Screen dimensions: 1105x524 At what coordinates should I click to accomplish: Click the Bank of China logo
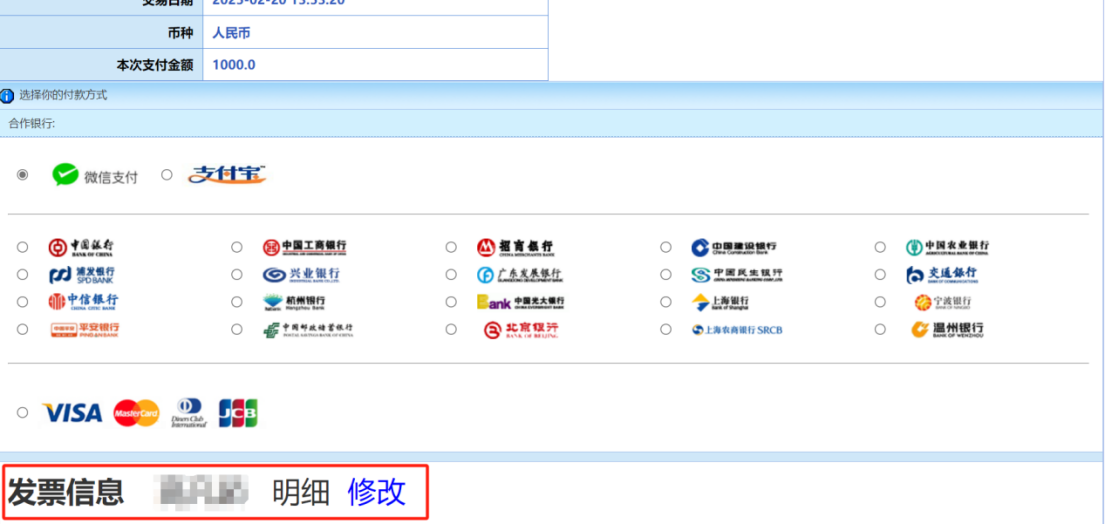click(x=81, y=247)
